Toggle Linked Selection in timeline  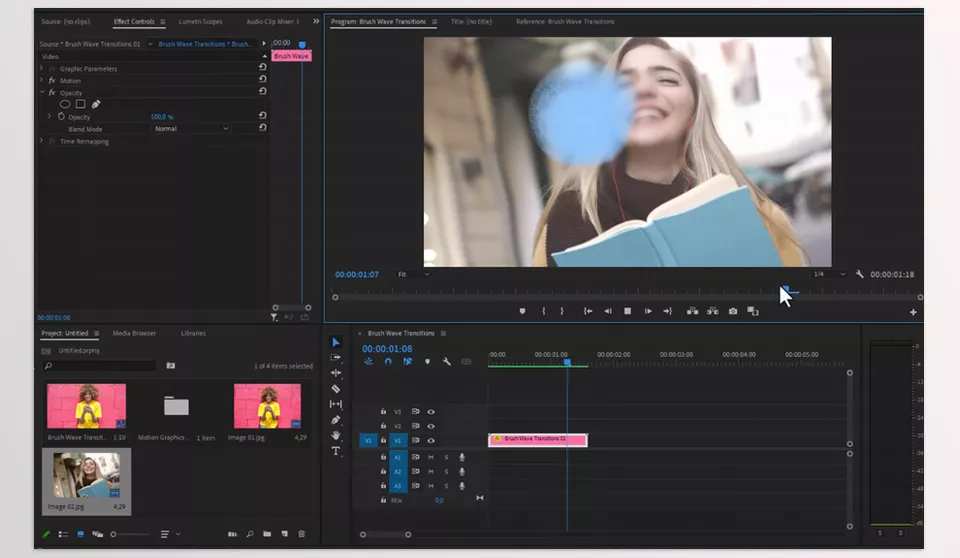[407, 361]
